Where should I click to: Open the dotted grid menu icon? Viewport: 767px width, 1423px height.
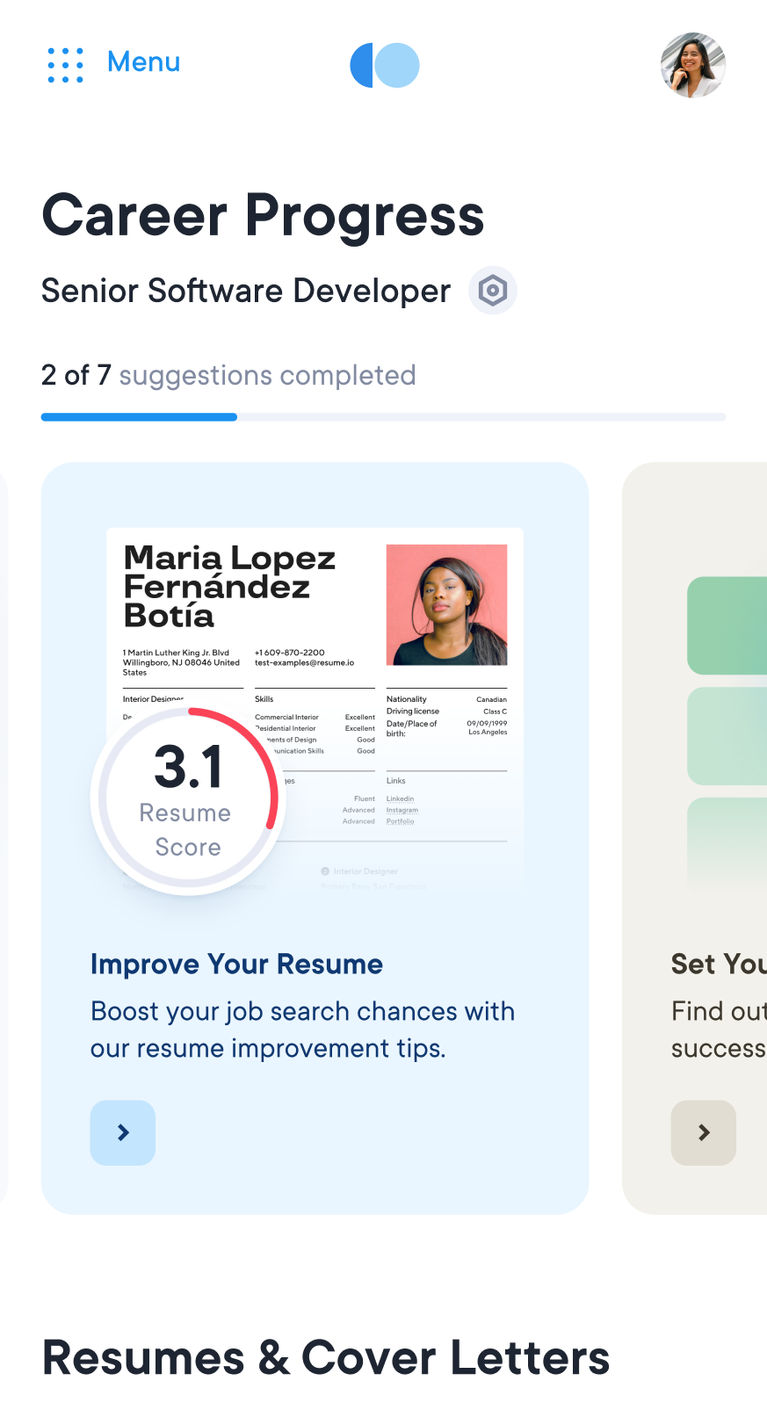[x=65, y=65]
